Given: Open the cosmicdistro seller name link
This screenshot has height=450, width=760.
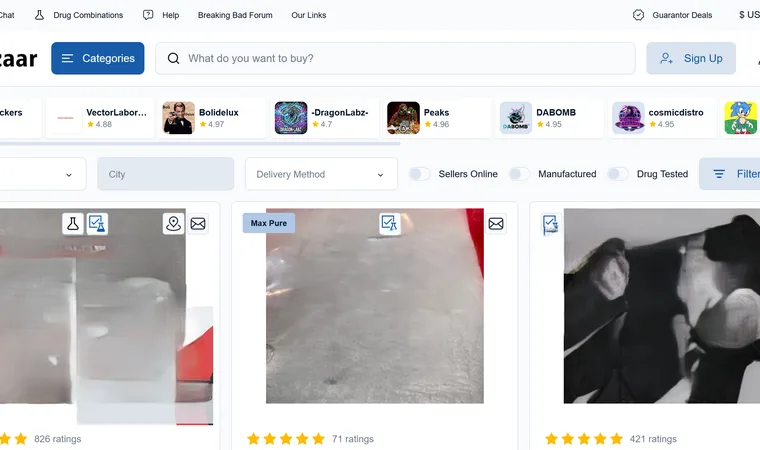Looking at the screenshot, I should coord(676,112).
